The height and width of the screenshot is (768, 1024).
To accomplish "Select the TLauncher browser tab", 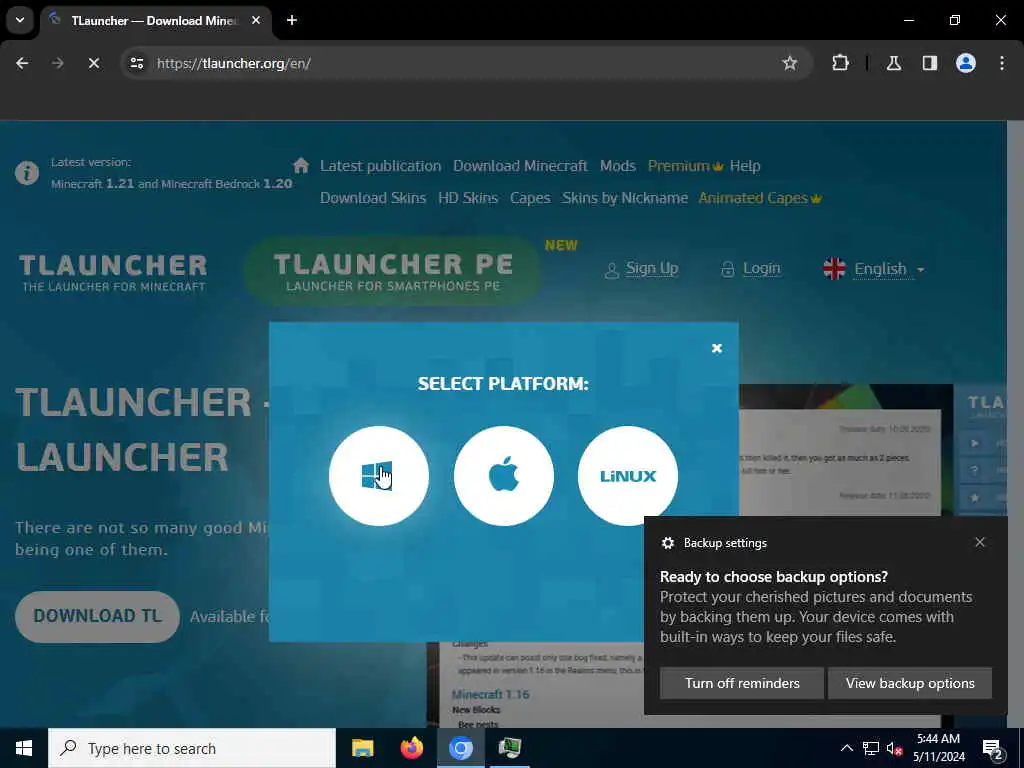I will (x=153, y=21).
